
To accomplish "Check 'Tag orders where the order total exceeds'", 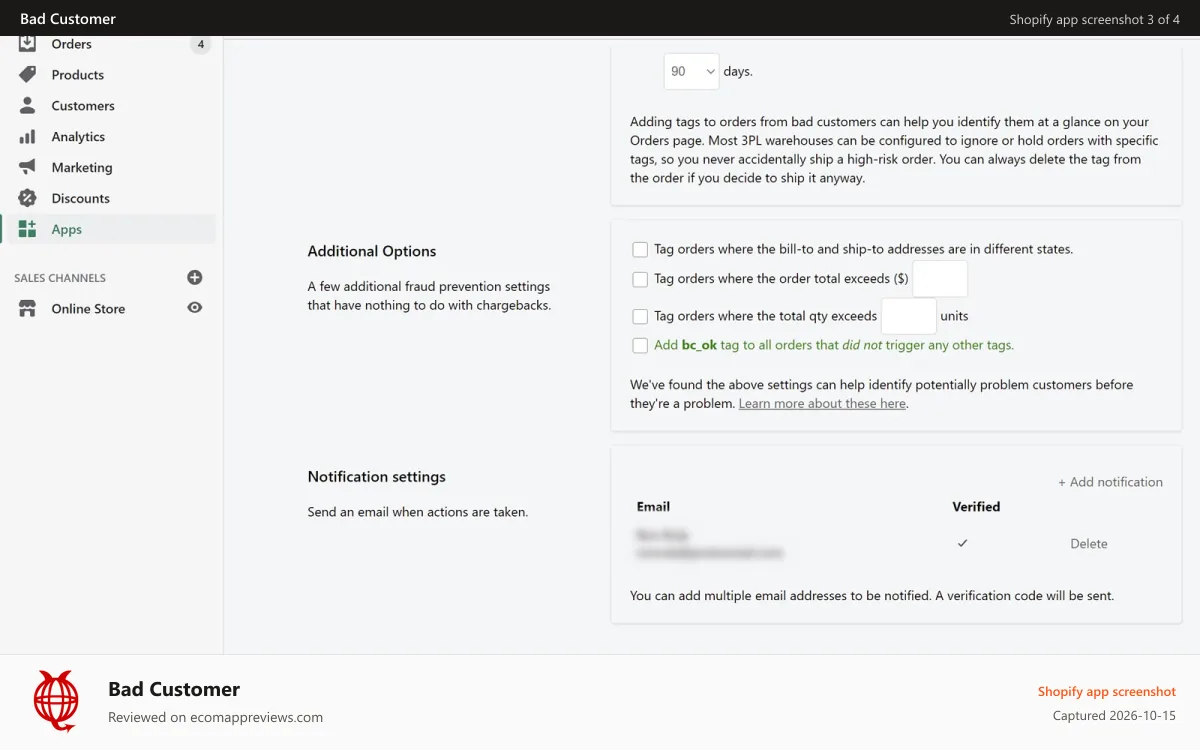I will coord(640,280).
